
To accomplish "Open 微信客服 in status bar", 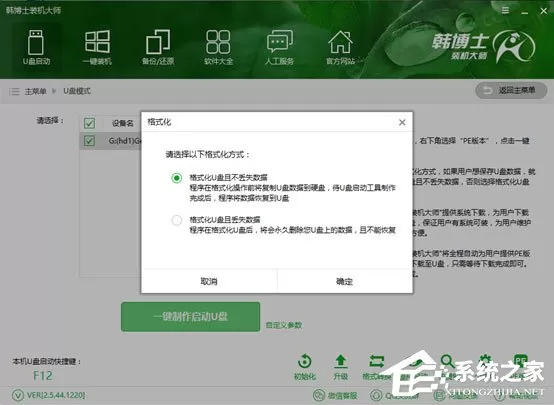I will pos(335,395).
